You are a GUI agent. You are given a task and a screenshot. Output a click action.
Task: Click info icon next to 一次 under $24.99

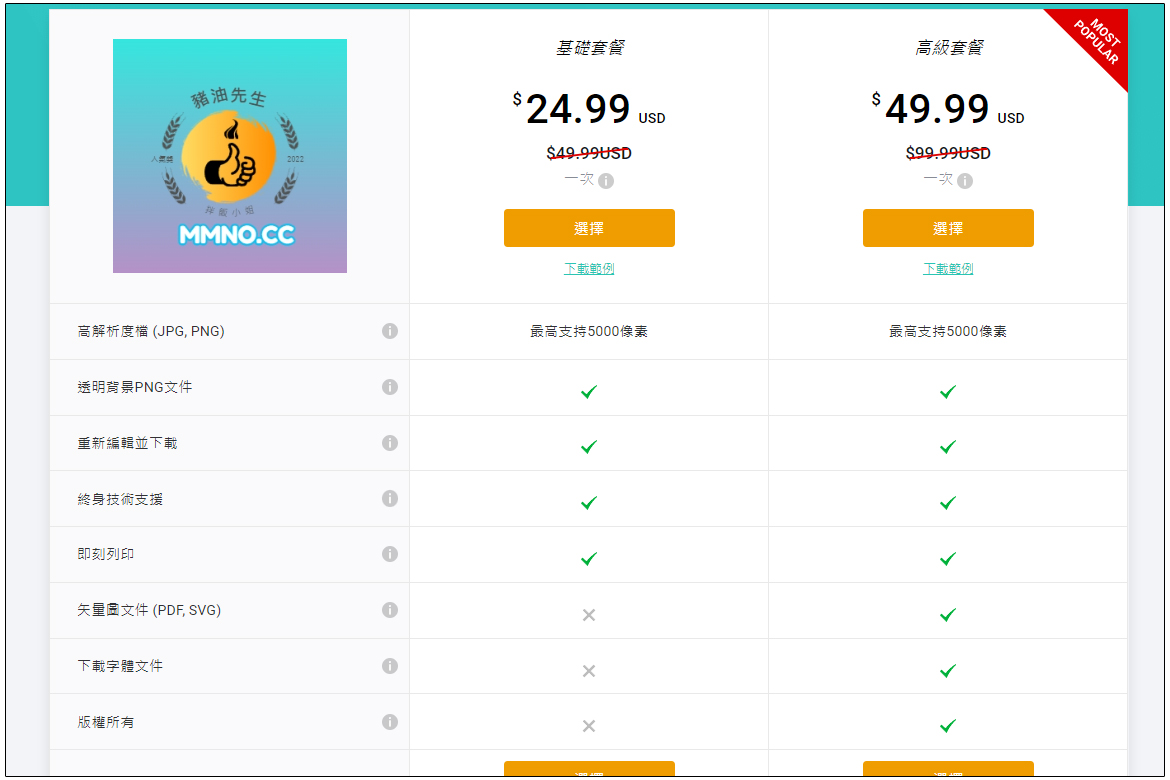point(606,181)
